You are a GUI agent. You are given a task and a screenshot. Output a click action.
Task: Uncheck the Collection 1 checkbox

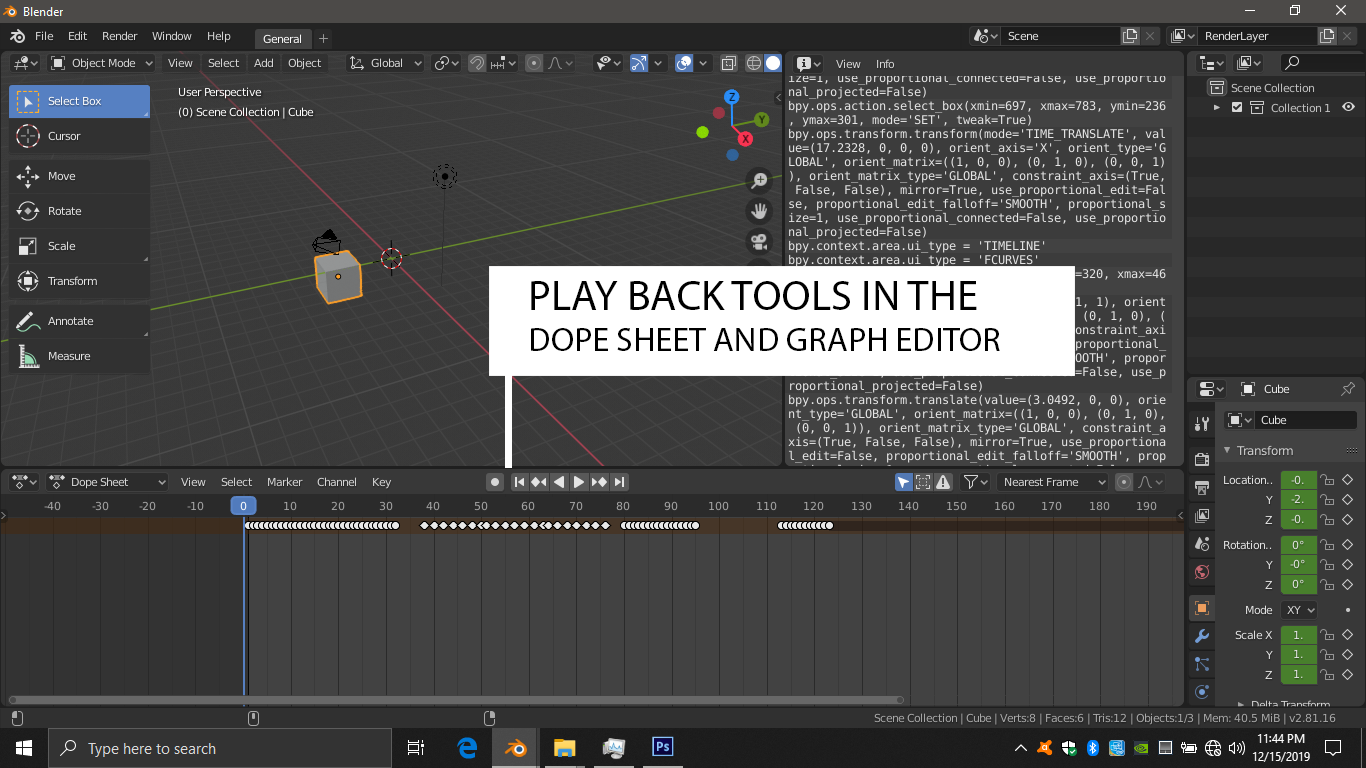coord(1237,108)
